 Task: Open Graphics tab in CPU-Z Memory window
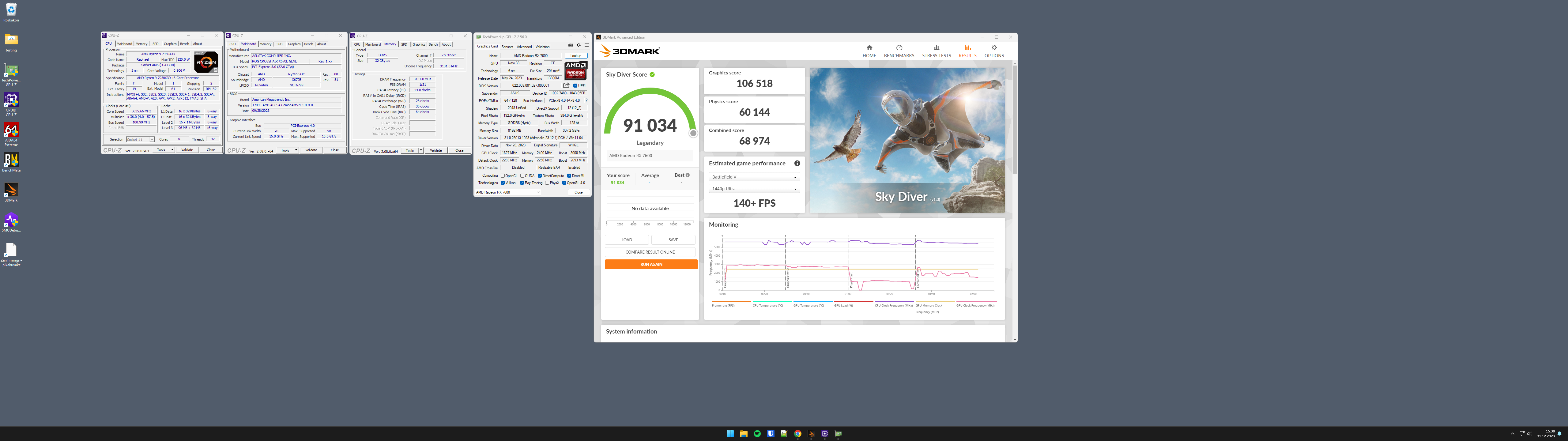[x=419, y=44]
